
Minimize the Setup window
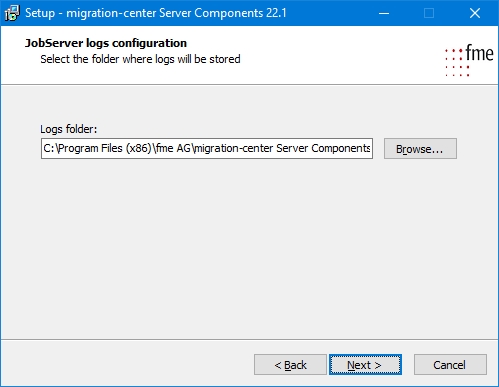pos(384,13)
